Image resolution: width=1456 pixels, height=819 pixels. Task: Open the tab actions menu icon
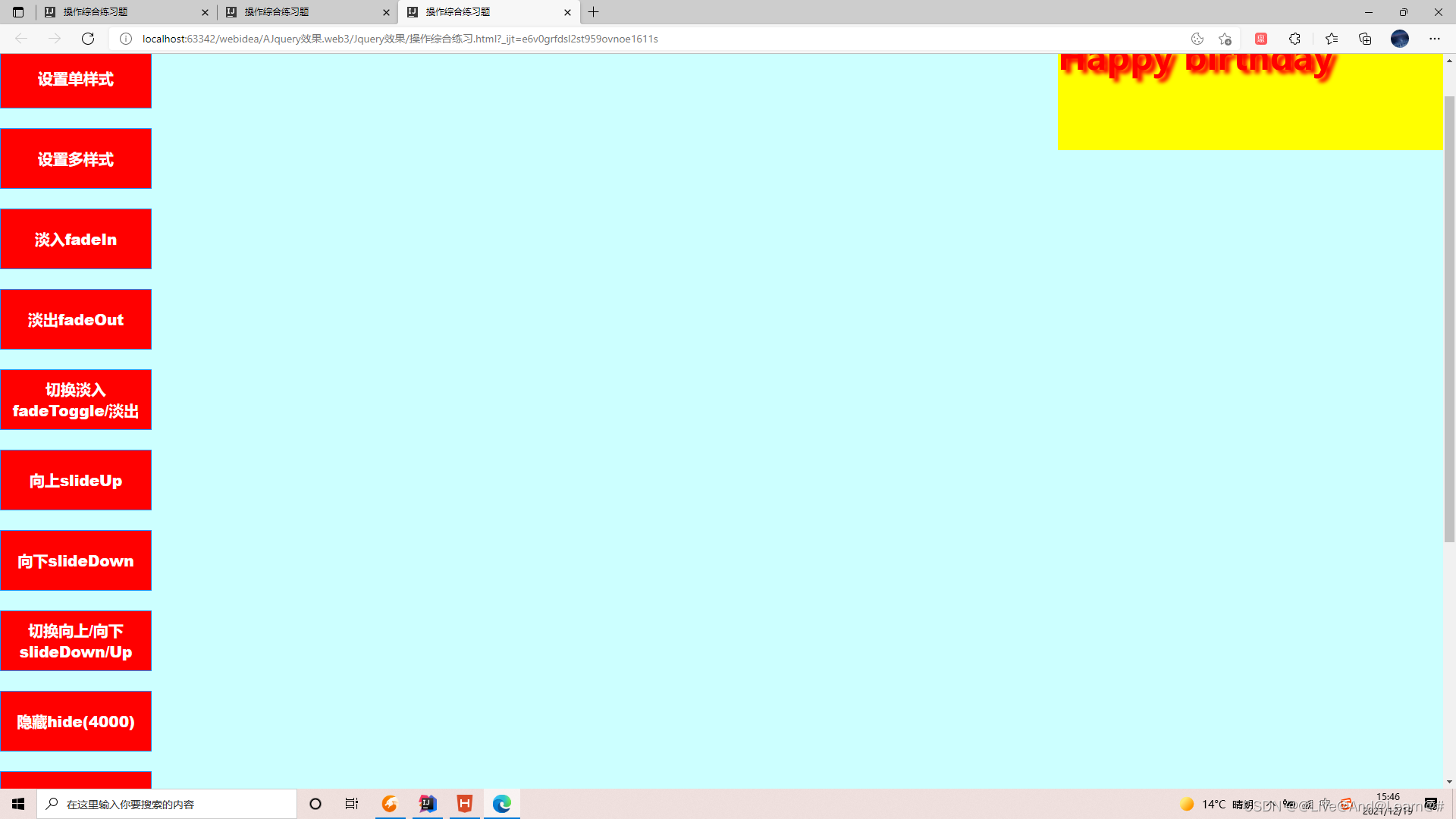point(18,12)
